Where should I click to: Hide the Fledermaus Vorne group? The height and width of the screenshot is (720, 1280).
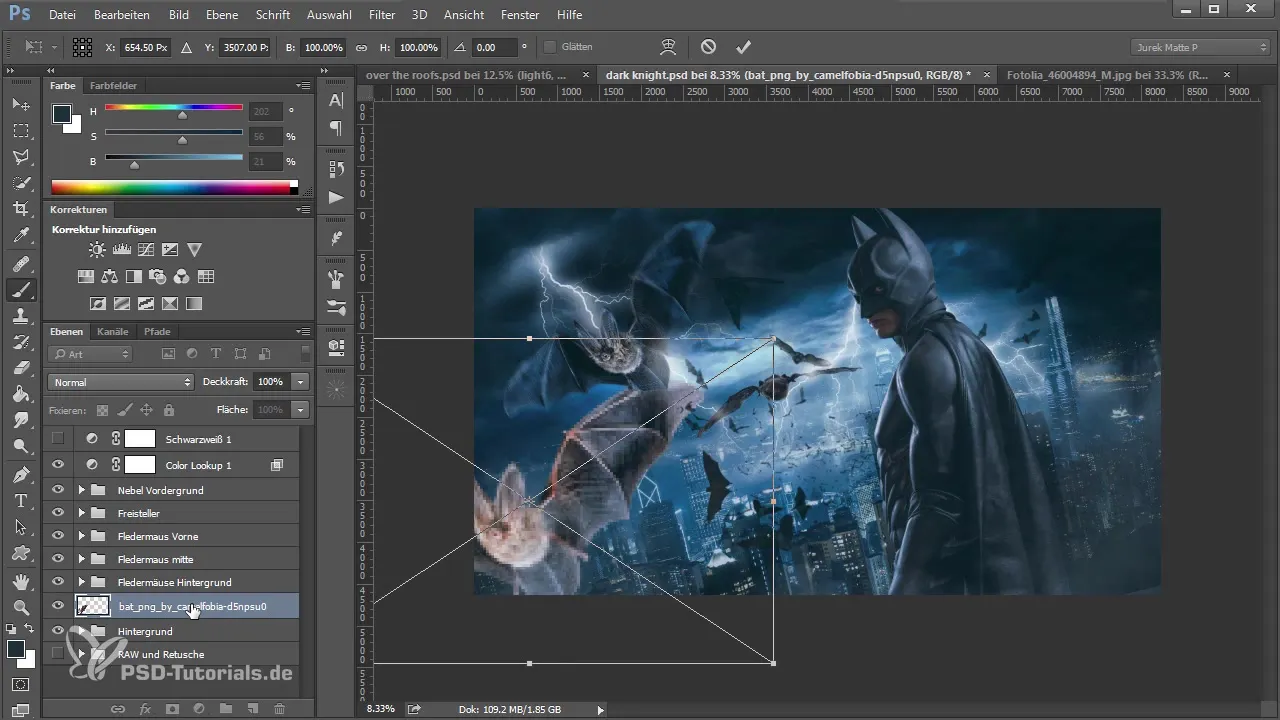(58, 536)
